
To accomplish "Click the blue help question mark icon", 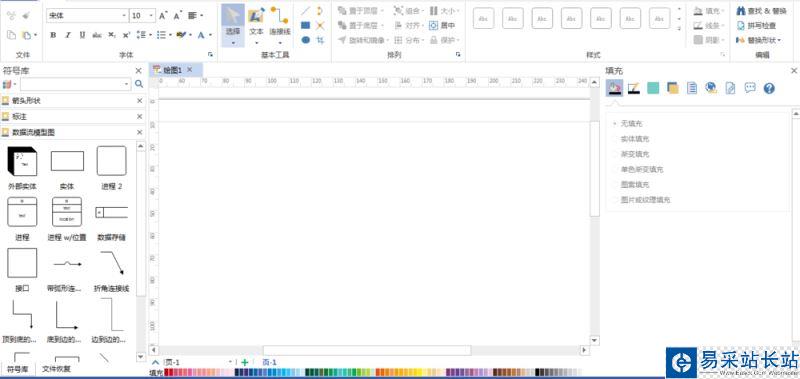I will click(769, 88).
